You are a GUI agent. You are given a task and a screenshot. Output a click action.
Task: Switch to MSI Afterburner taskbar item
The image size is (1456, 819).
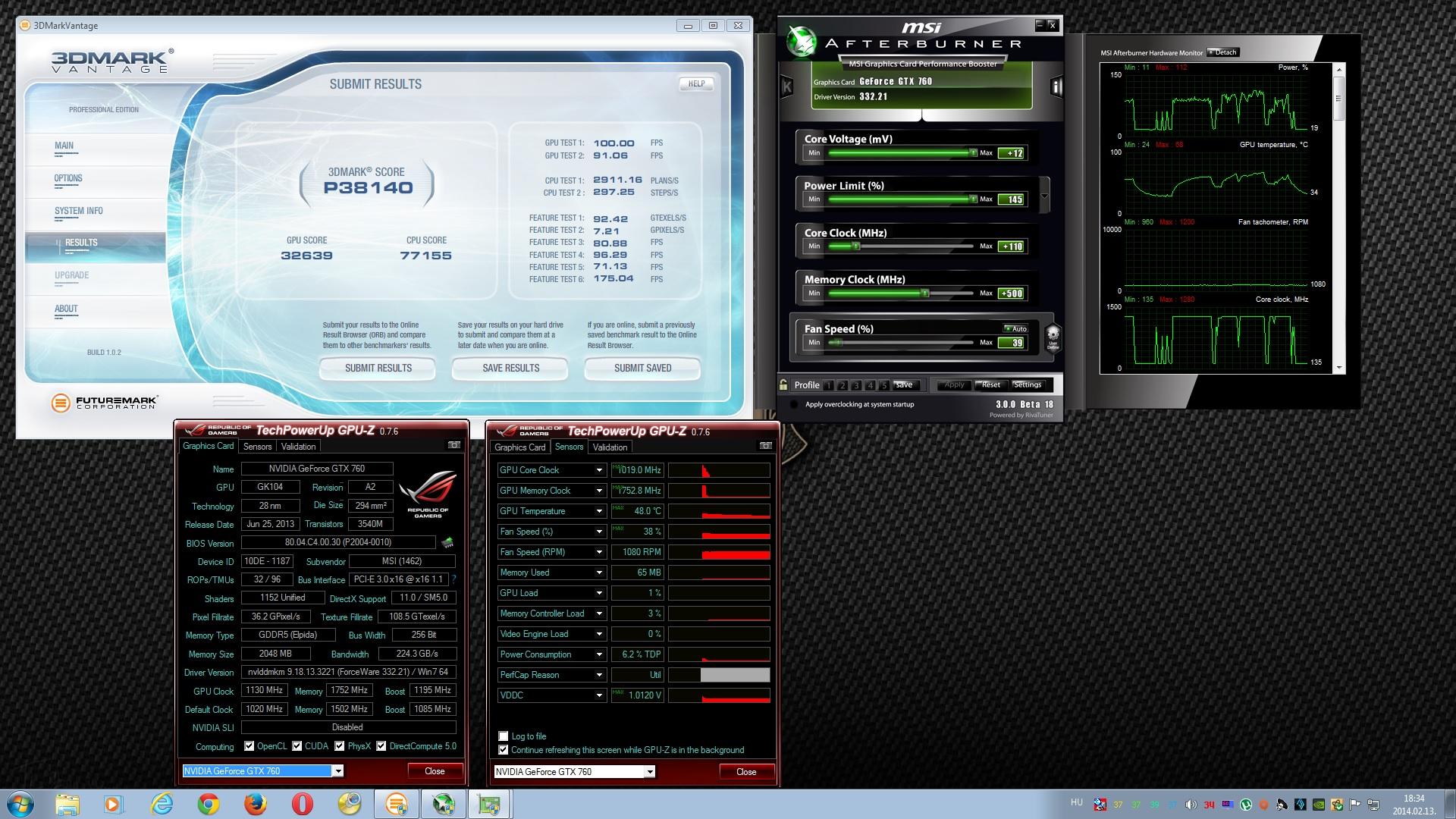[444, 804]
